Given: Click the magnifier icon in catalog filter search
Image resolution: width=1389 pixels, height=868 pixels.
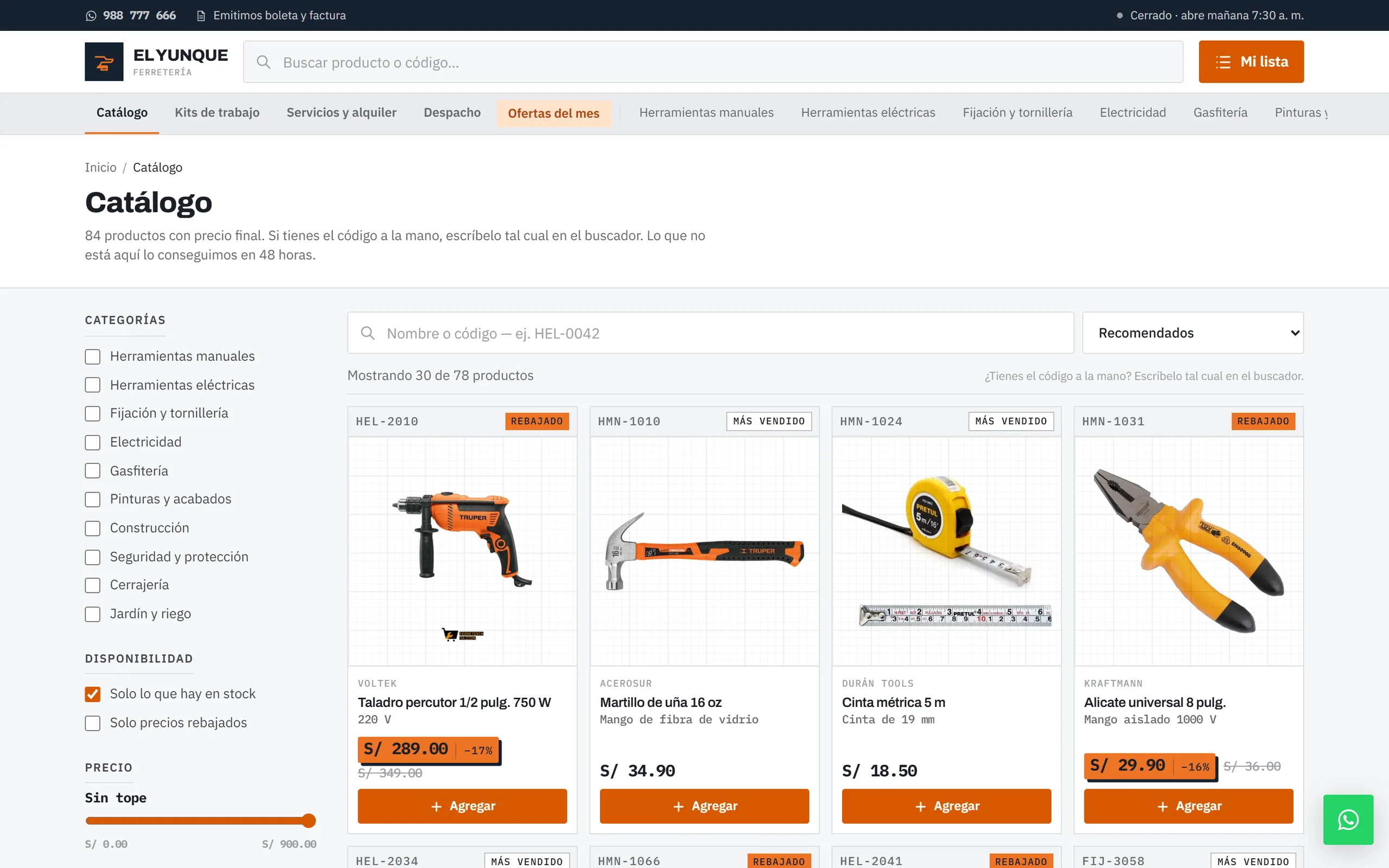Looking at the screenshot, I should pyautogui.click(x=368, y=333).
